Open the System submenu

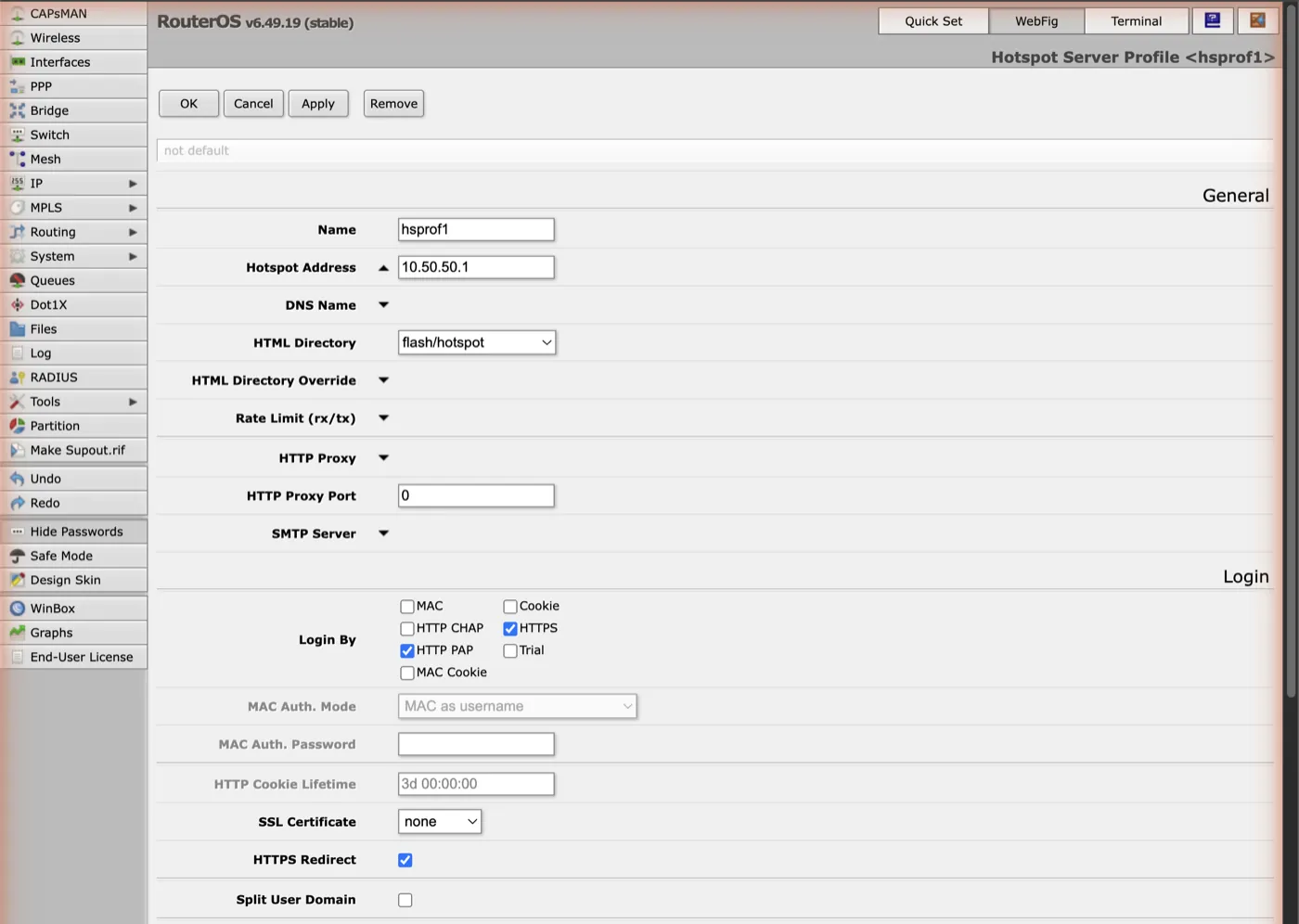coord(74,256)
